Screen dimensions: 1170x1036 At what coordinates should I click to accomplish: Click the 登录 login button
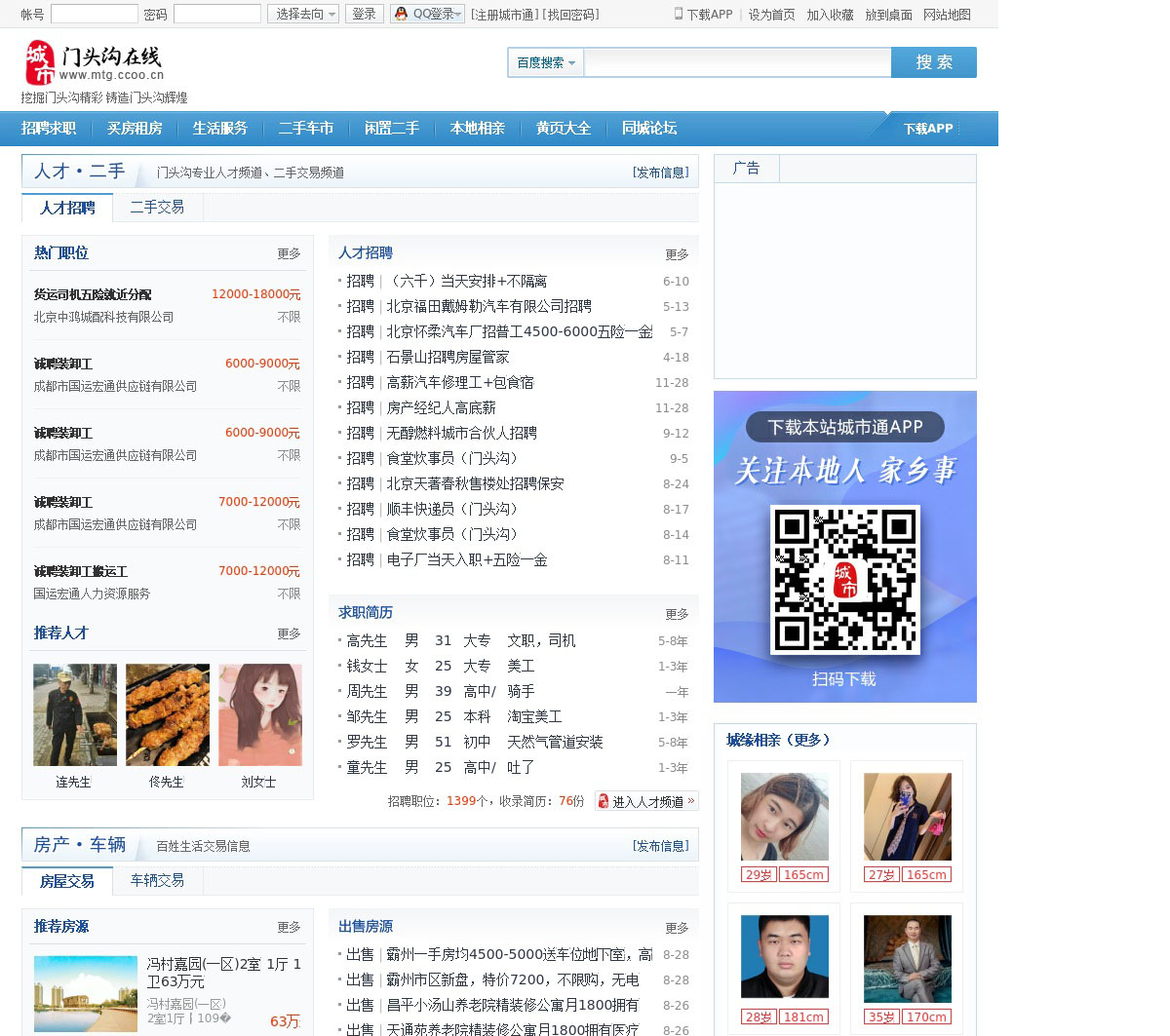tap(364, 14)
